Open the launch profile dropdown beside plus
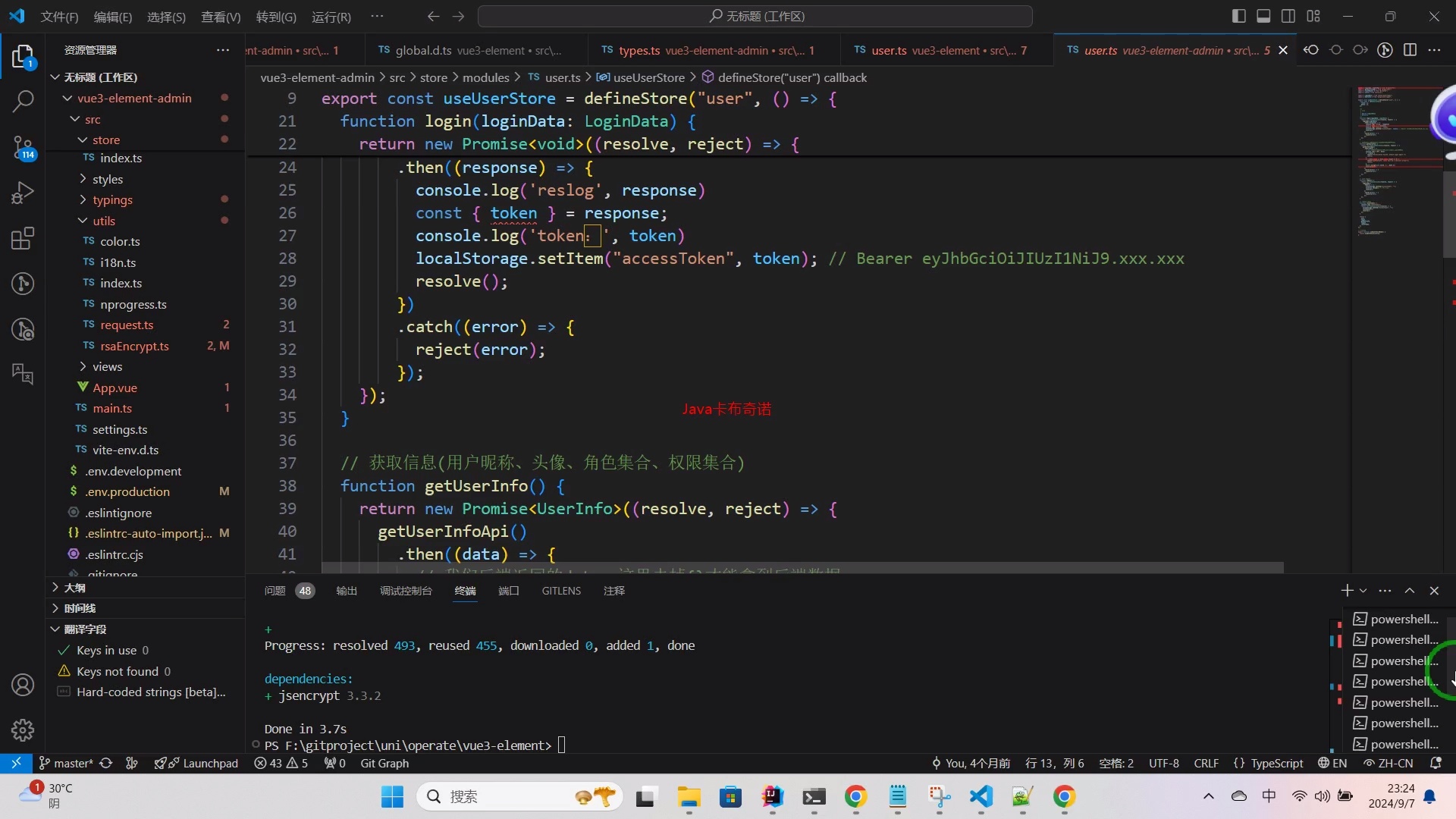 pos(1363,591)
